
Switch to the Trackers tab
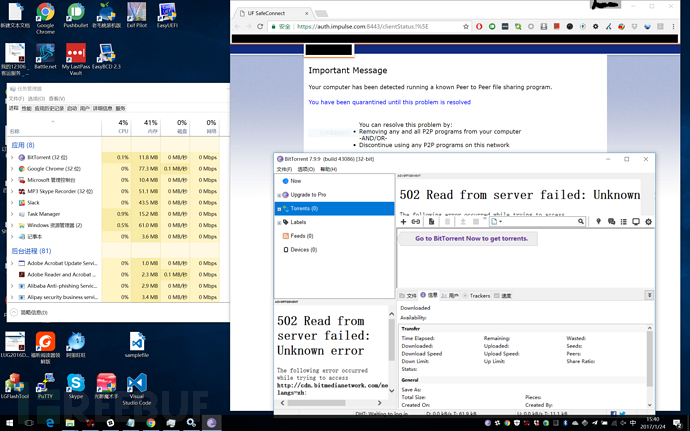click(479, 296)
